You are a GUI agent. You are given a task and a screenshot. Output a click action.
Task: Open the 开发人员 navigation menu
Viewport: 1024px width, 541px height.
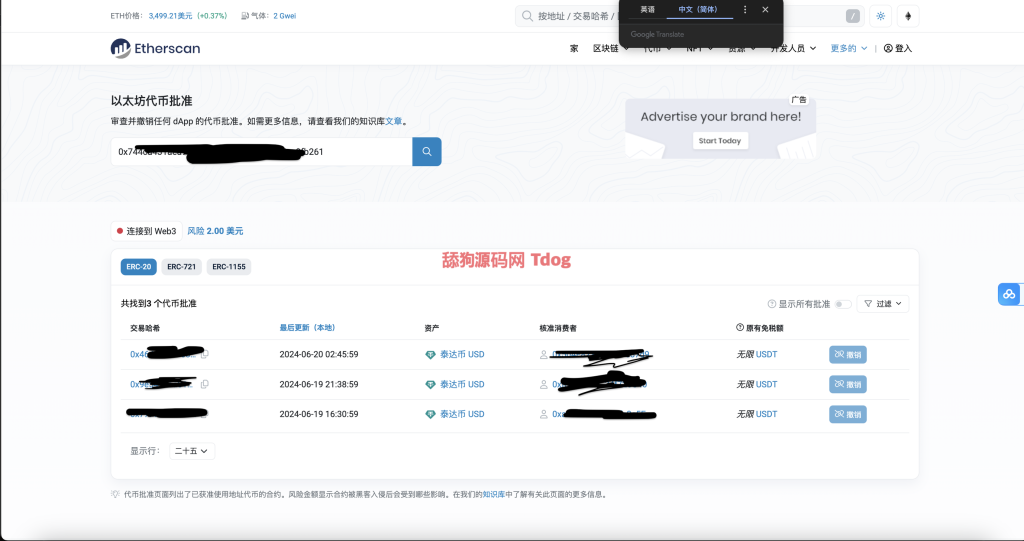coord(793,48)
